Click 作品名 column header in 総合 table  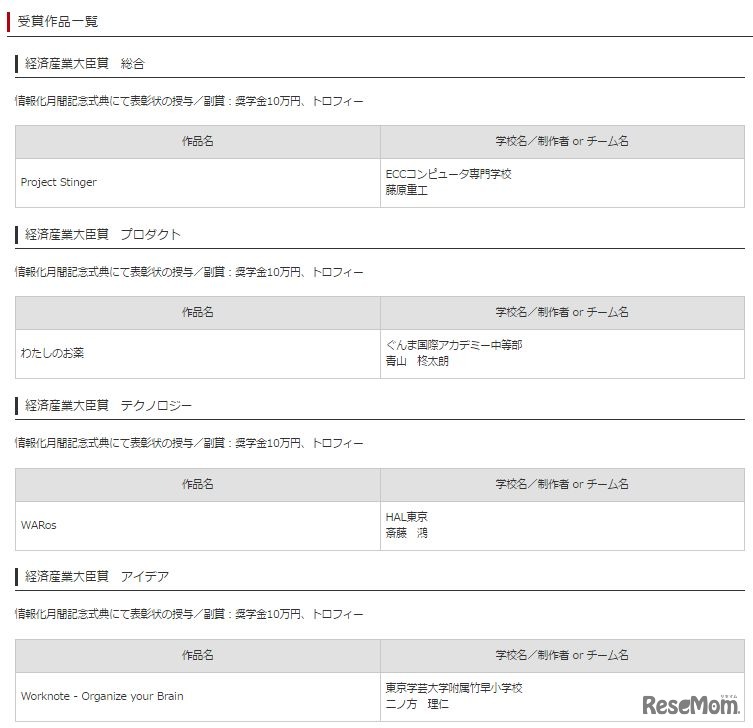tap(198, 141)
